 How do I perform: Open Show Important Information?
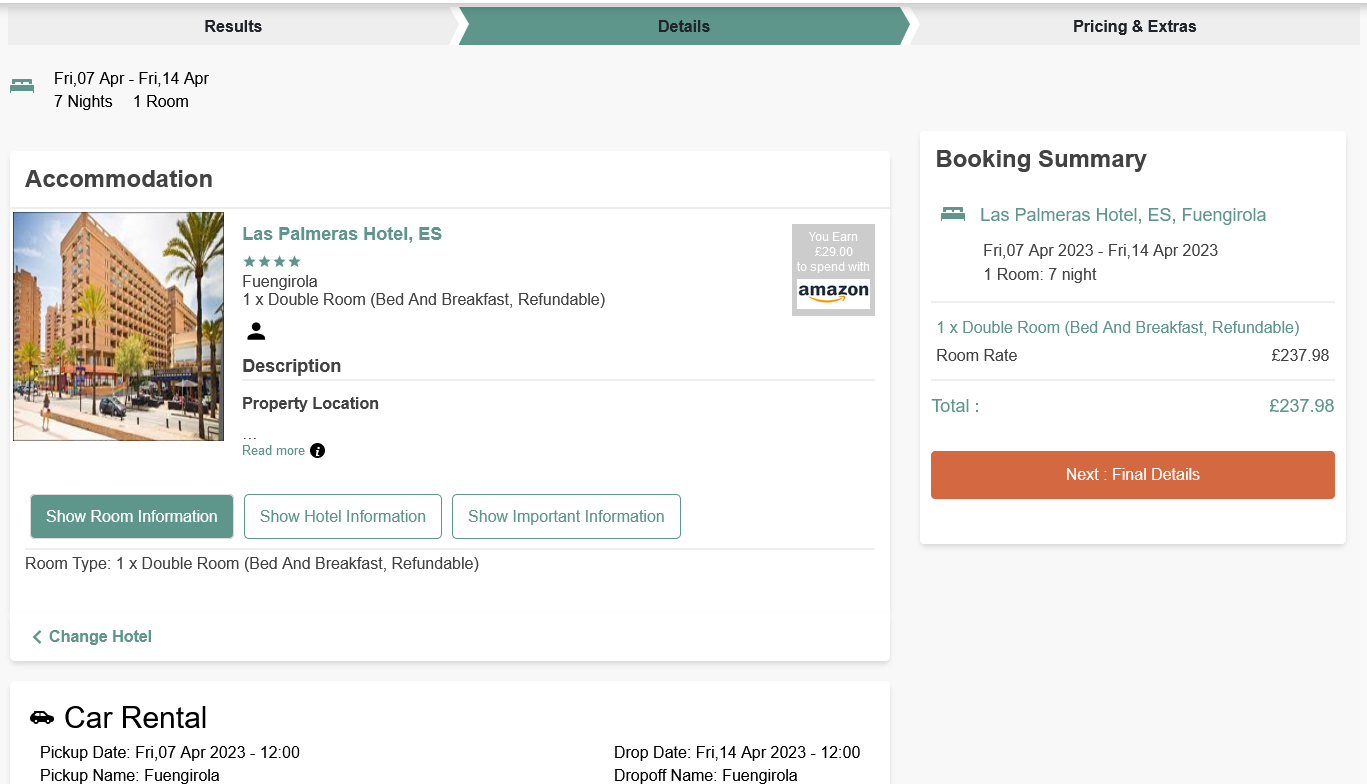[x=566, y=516]
